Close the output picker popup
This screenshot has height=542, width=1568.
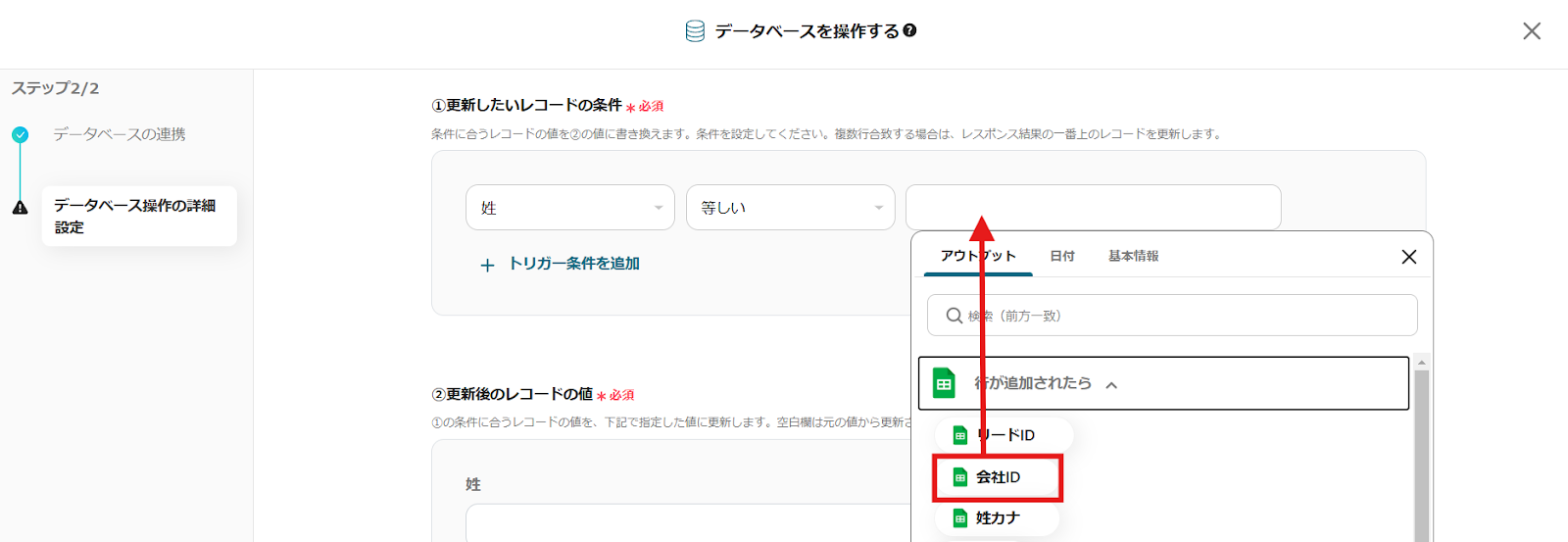(x=1409, y=257)
